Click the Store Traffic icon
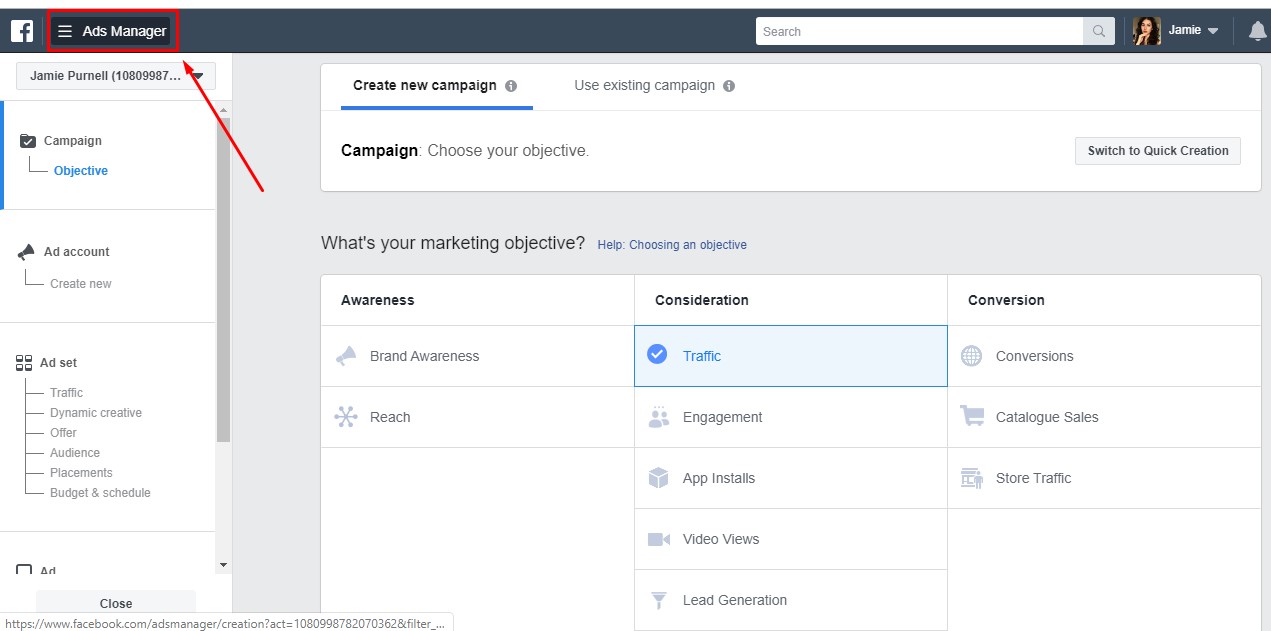 (x=971, y=478)
